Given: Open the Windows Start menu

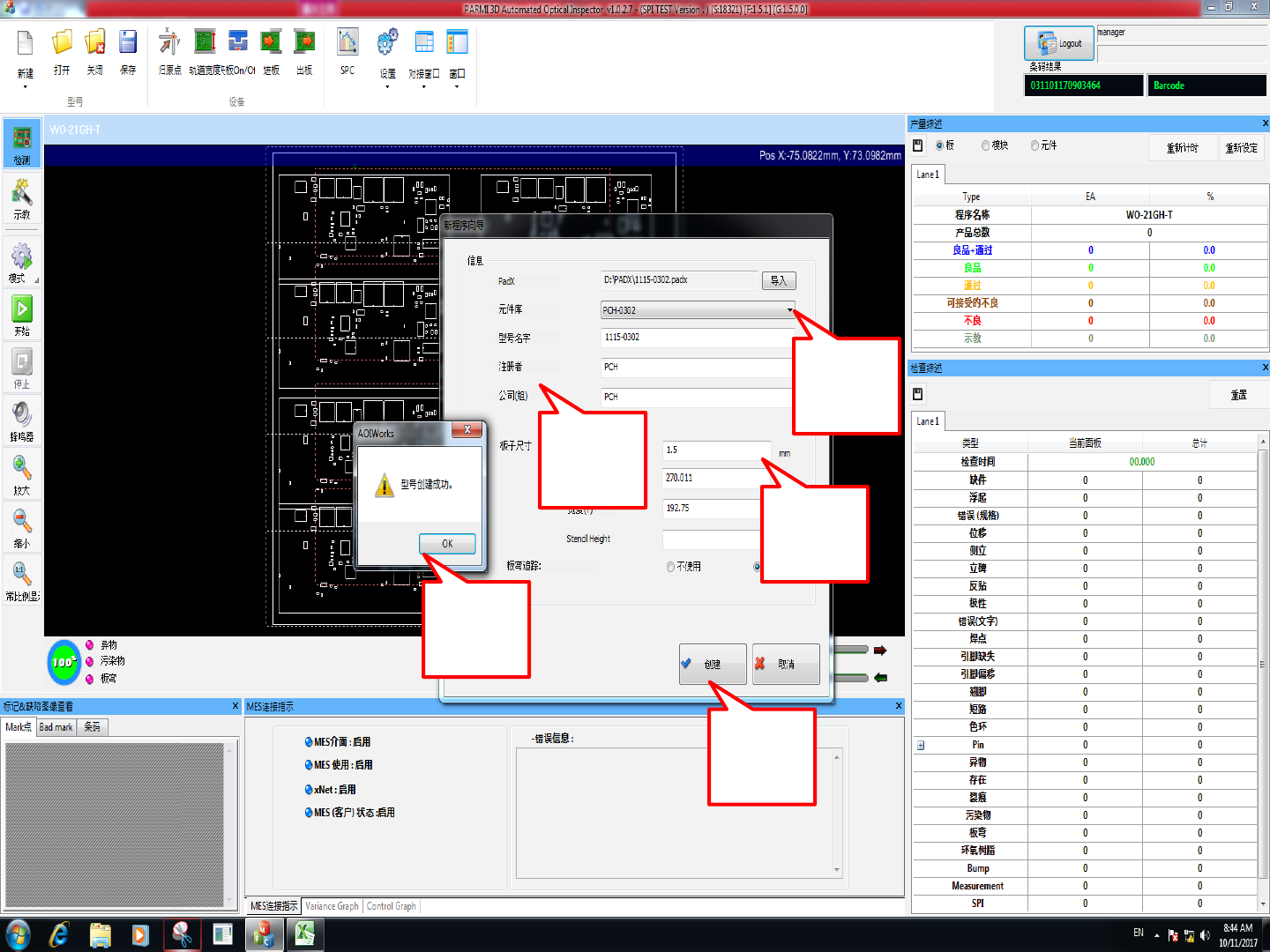Looking at the screenshot, I should 18,934.
